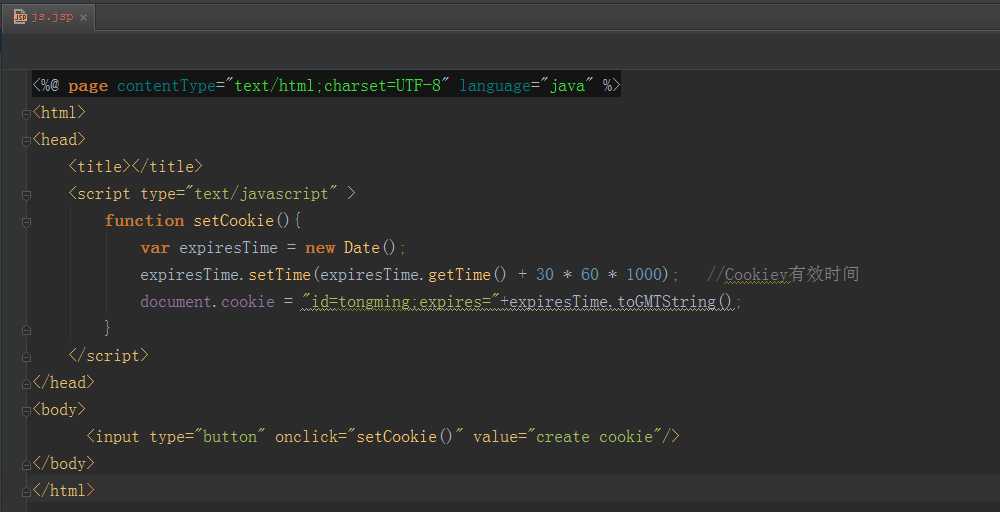Screen dimensions: 1000x512
Task: Collapse the <body> tag fold
Action: click(x=26, y=411)
